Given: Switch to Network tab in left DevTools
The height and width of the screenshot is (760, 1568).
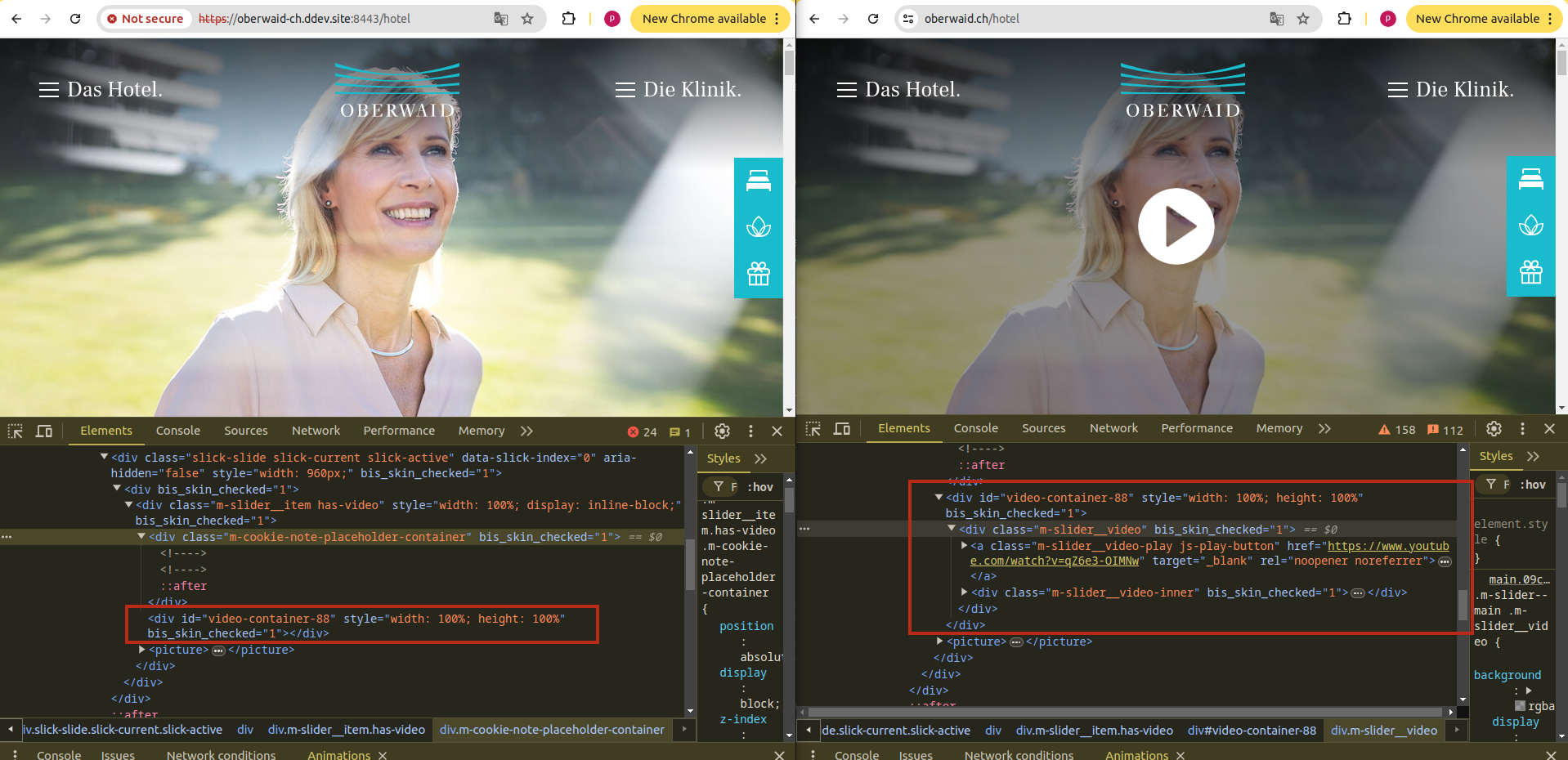Looking at the screenshot, I should point(316,431).
